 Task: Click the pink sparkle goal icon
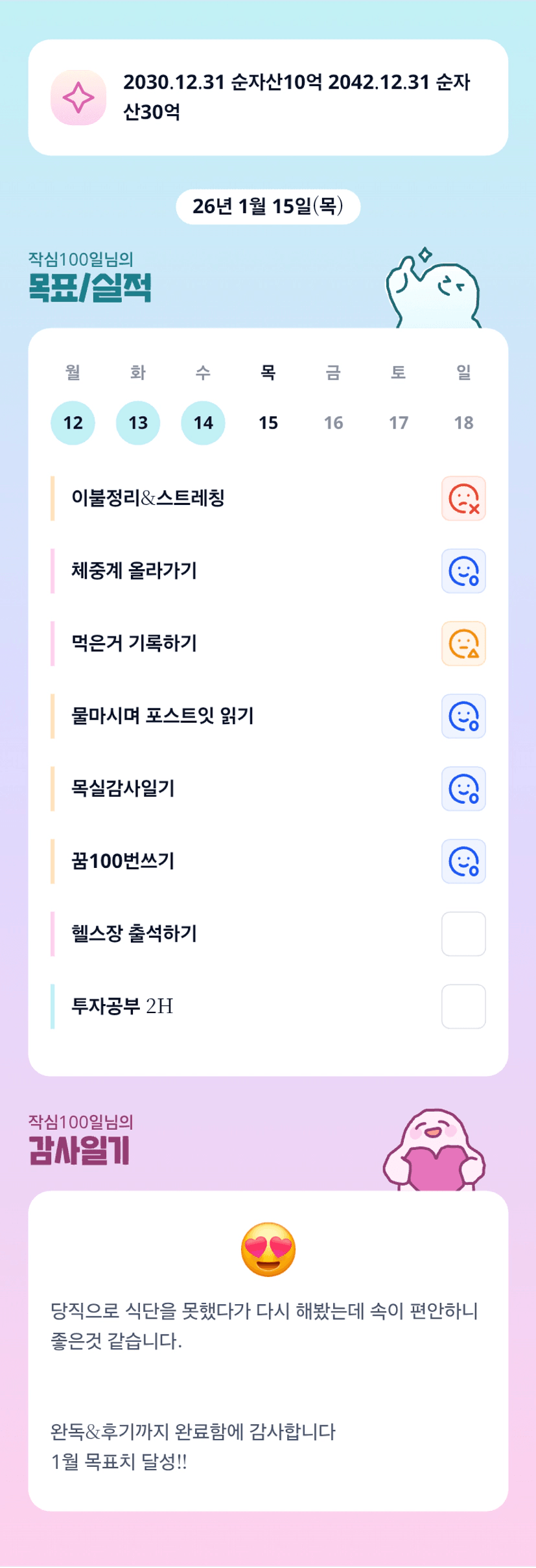[78, 97]
